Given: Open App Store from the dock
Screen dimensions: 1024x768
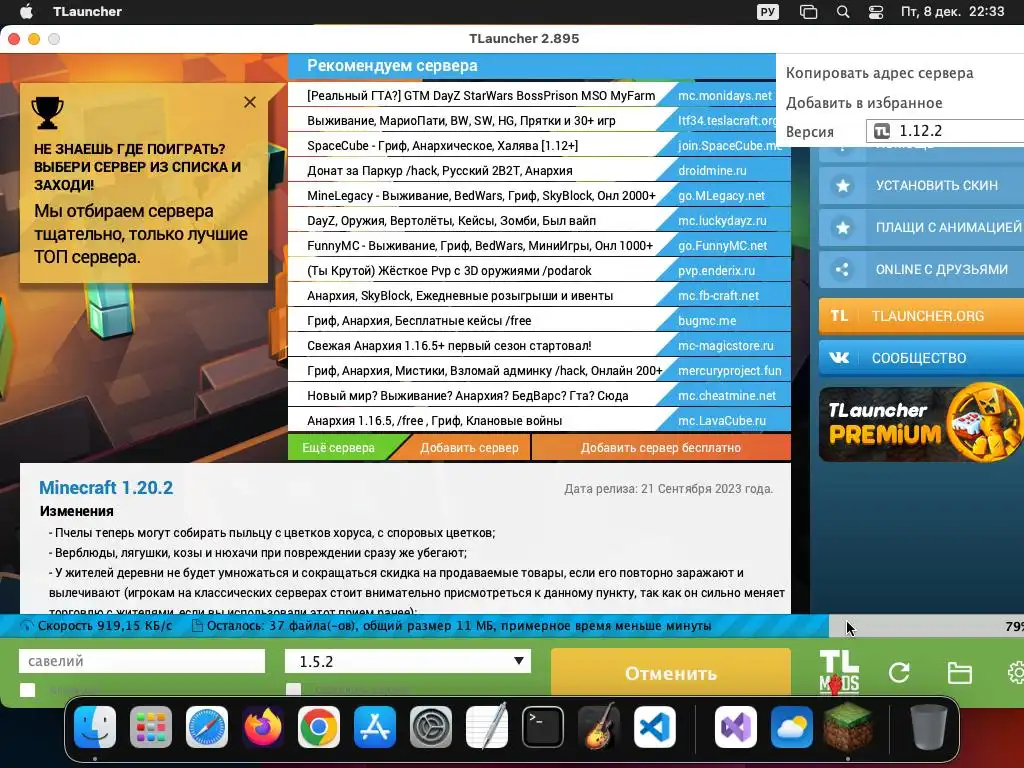Looking at the screenshot, I should (x=375, y=727).
